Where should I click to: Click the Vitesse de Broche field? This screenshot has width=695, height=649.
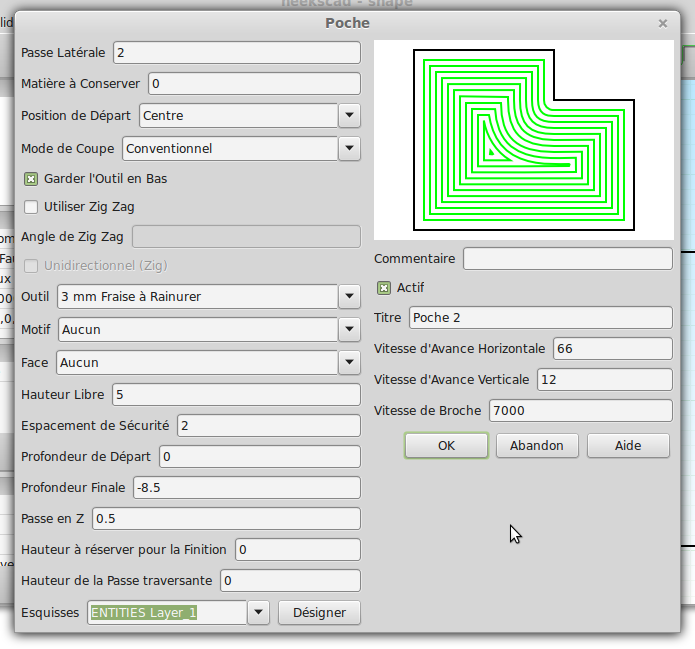point(580,411)
